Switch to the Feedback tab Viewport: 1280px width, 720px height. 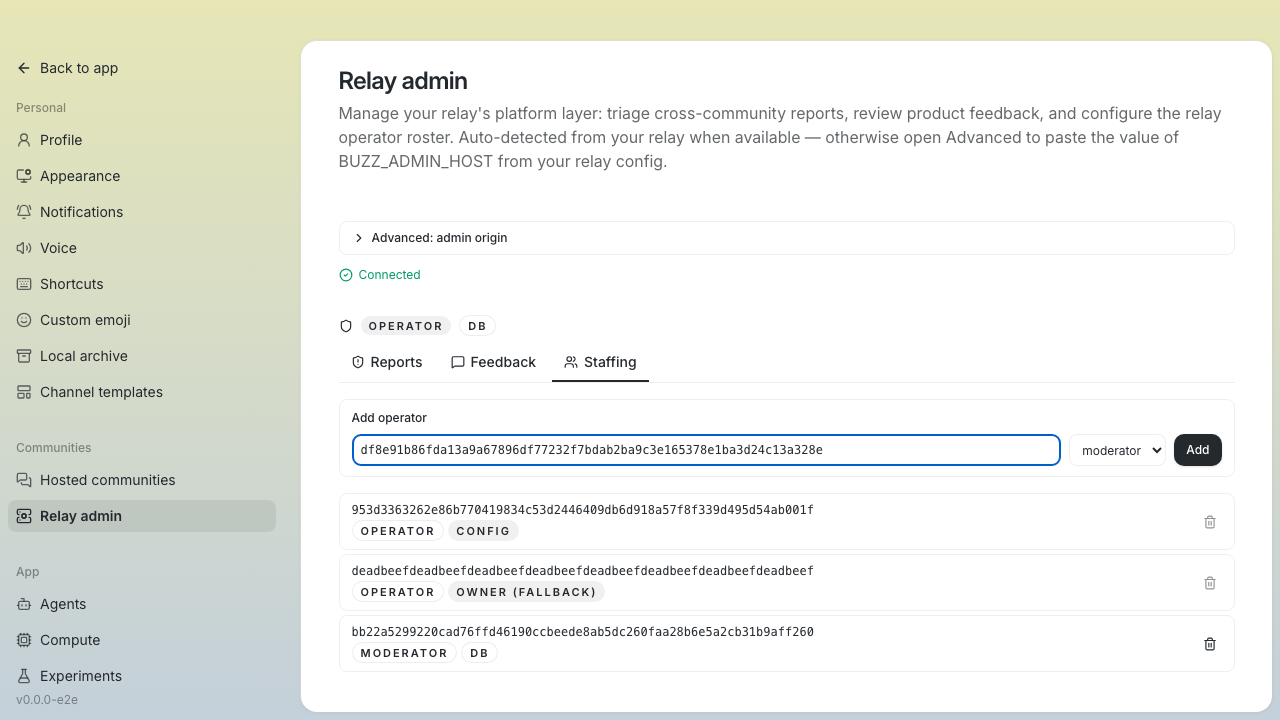point(493,362)
